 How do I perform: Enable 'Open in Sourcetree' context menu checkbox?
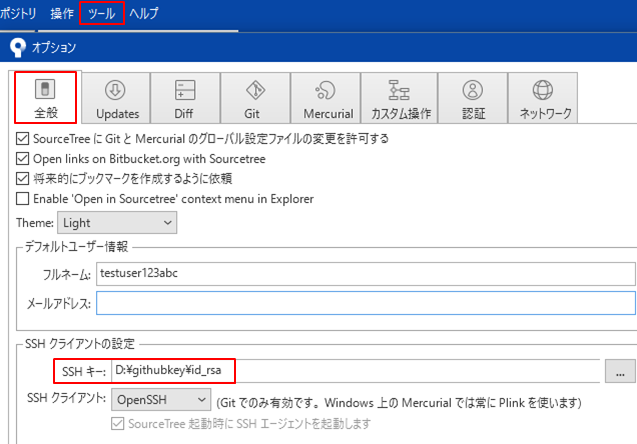pos(22,199)
